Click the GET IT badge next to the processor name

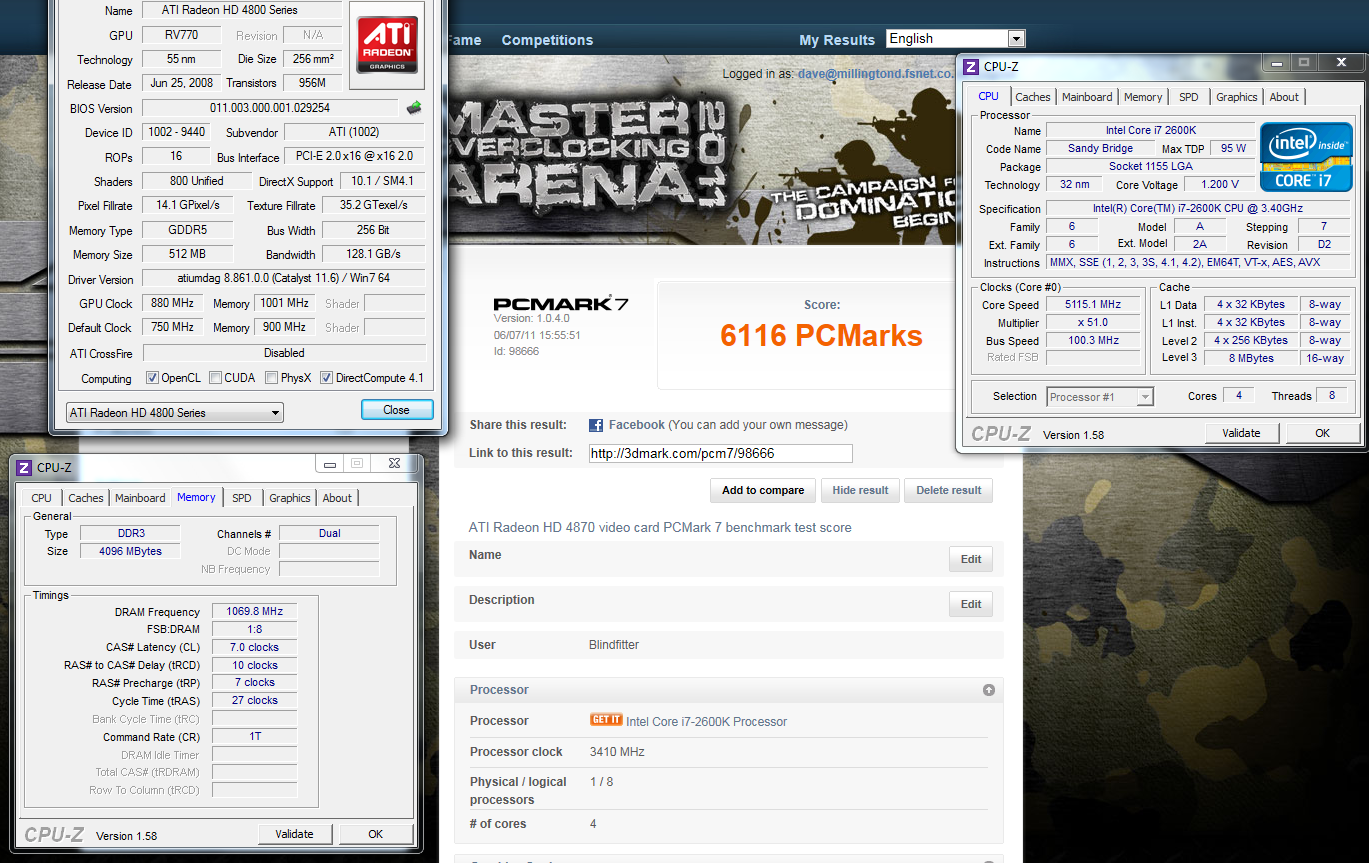pyautogui.click(x=606, y=720)
